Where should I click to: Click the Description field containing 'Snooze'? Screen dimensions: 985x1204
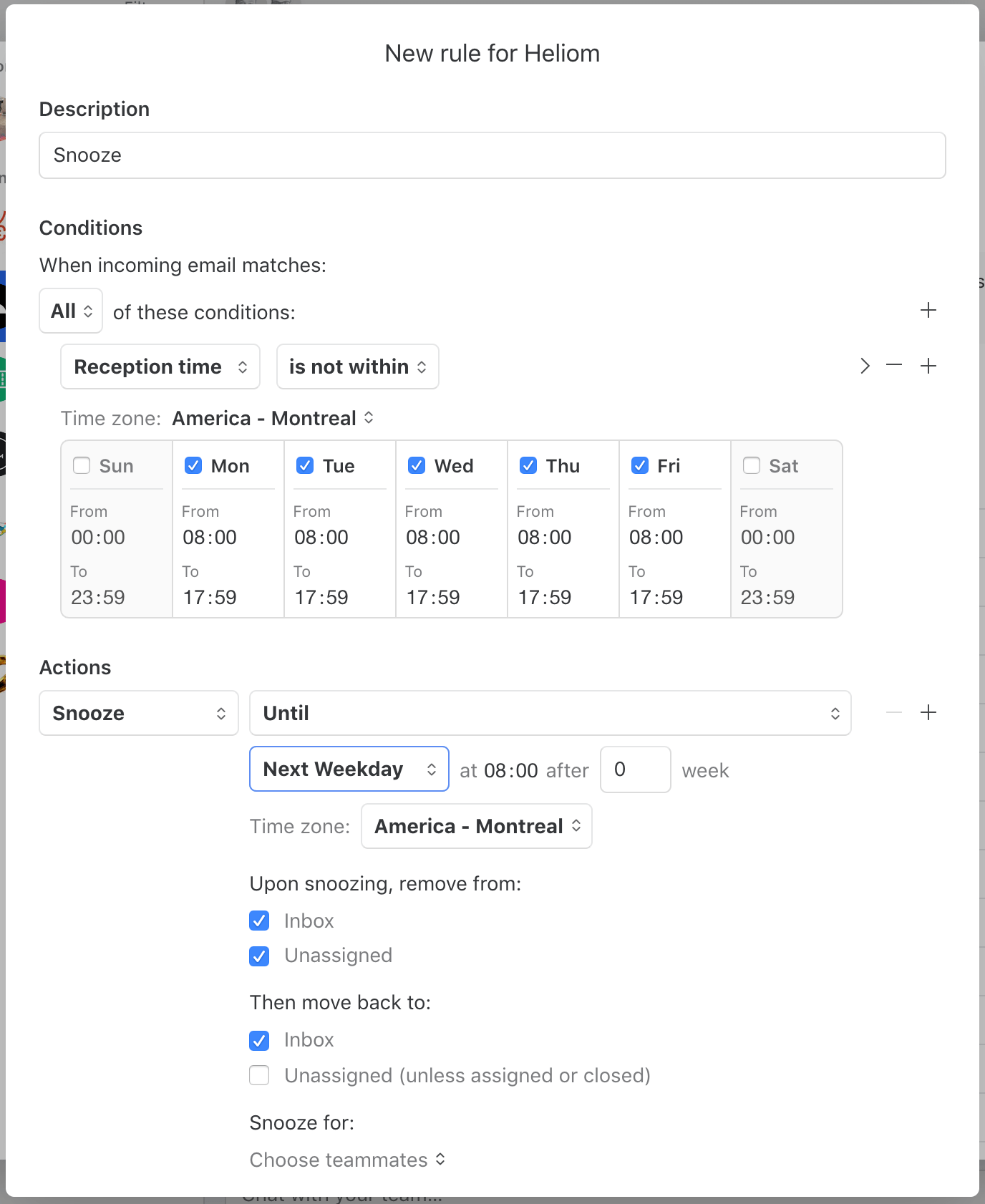click(x=492, y=155)
